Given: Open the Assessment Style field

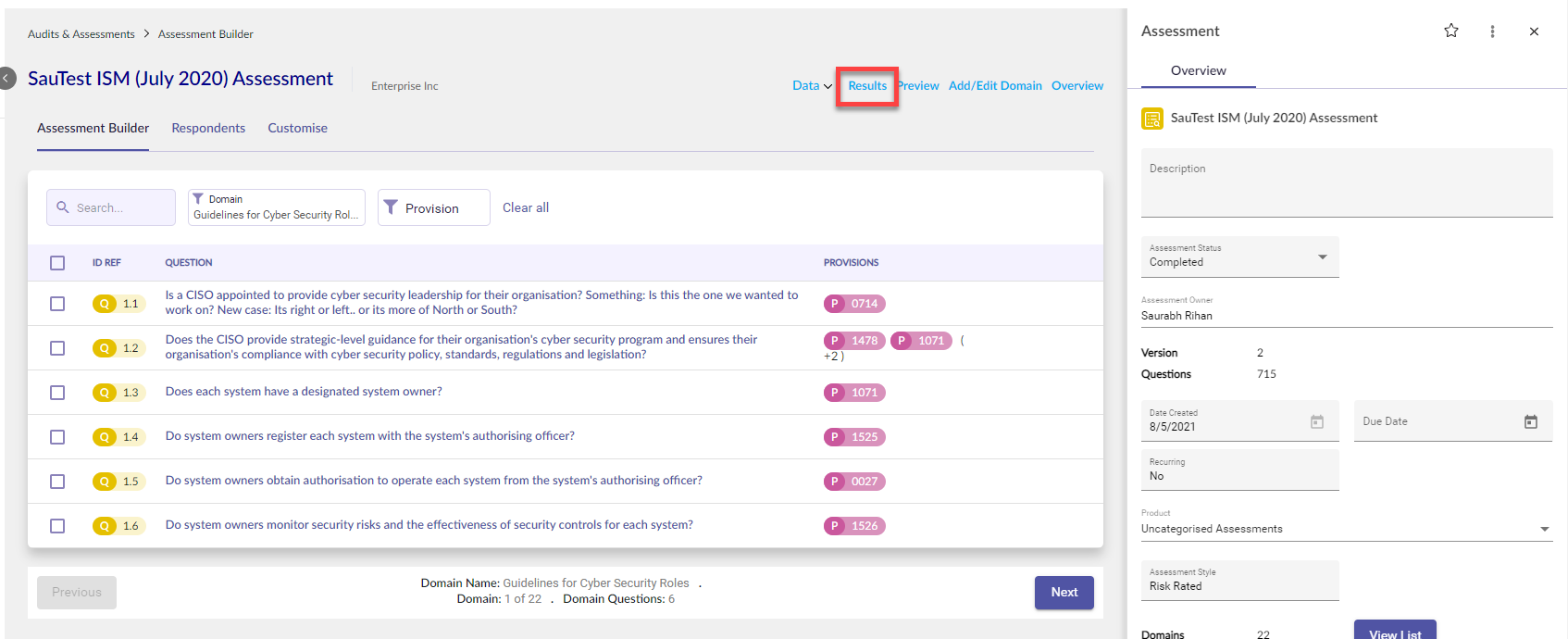Looking at the screenshot, I should pyautogui.click(x=1239, y=580).
